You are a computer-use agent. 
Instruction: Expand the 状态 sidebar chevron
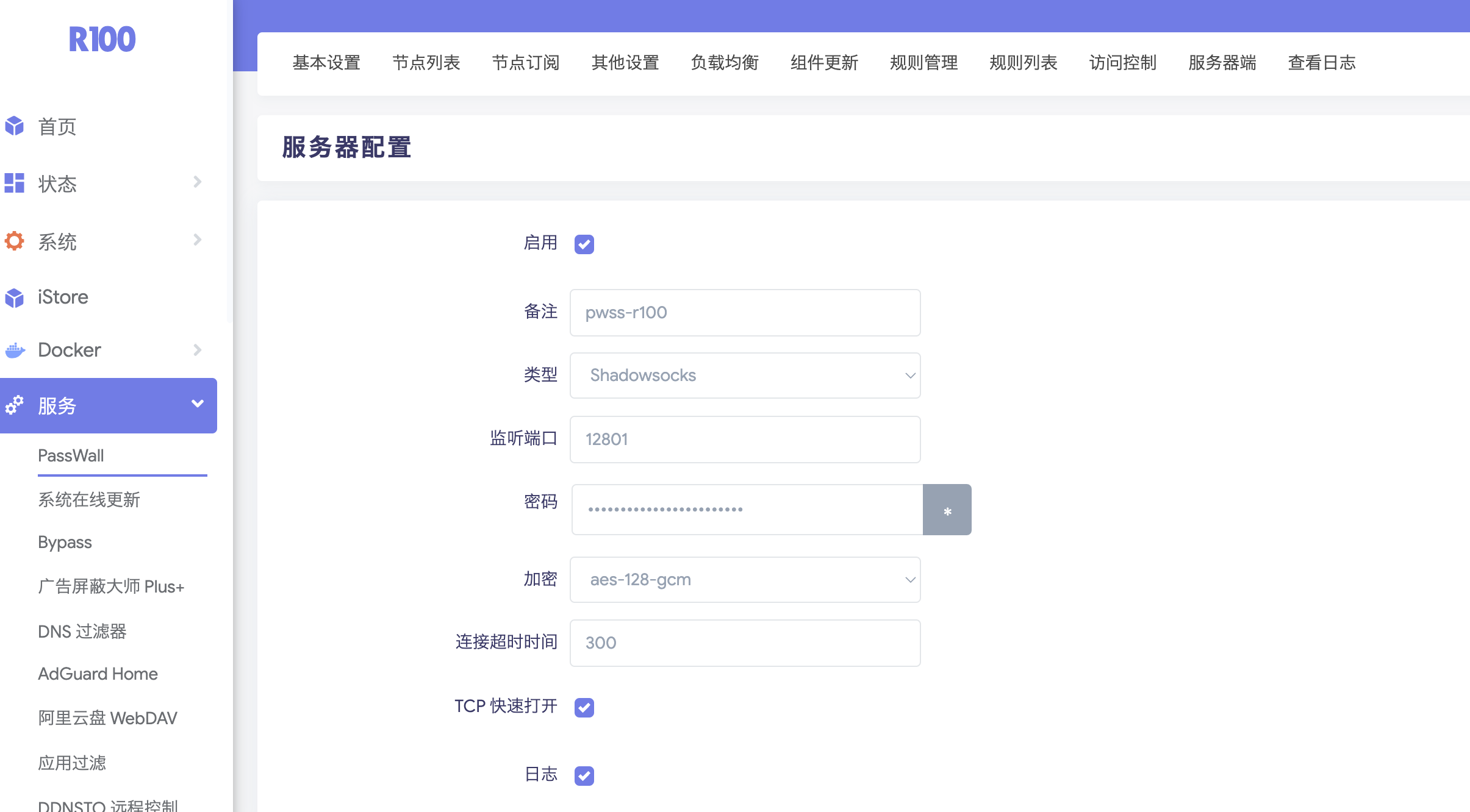pyautogui.click(x=197, y=182)
